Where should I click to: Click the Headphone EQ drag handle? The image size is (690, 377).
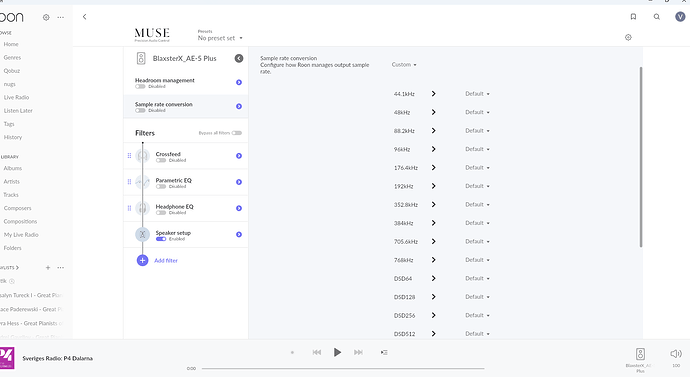[x=129, y=208]
